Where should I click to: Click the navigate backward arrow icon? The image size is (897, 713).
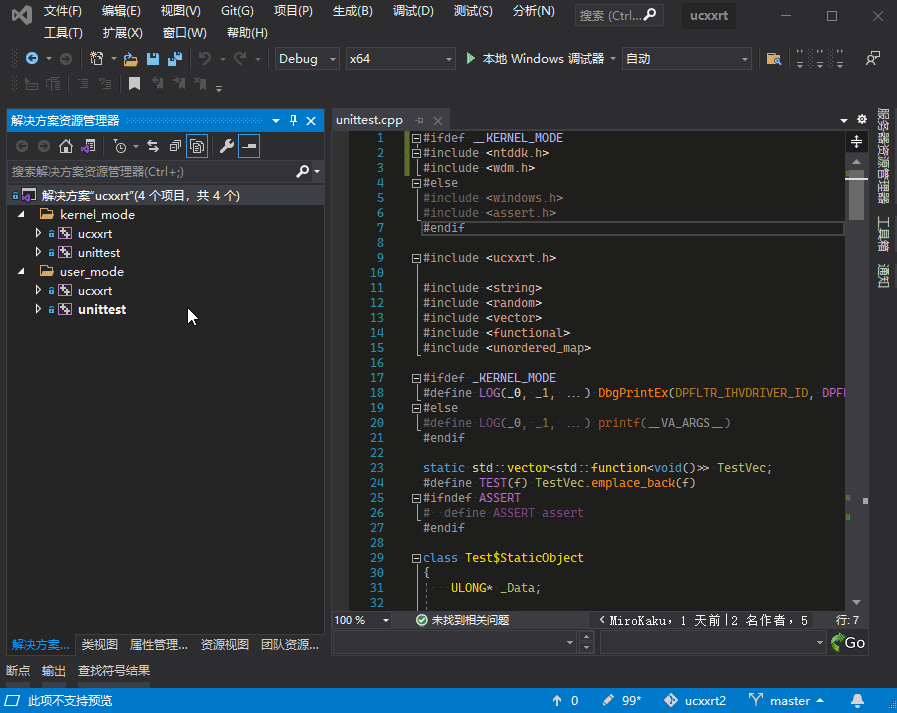32,58
